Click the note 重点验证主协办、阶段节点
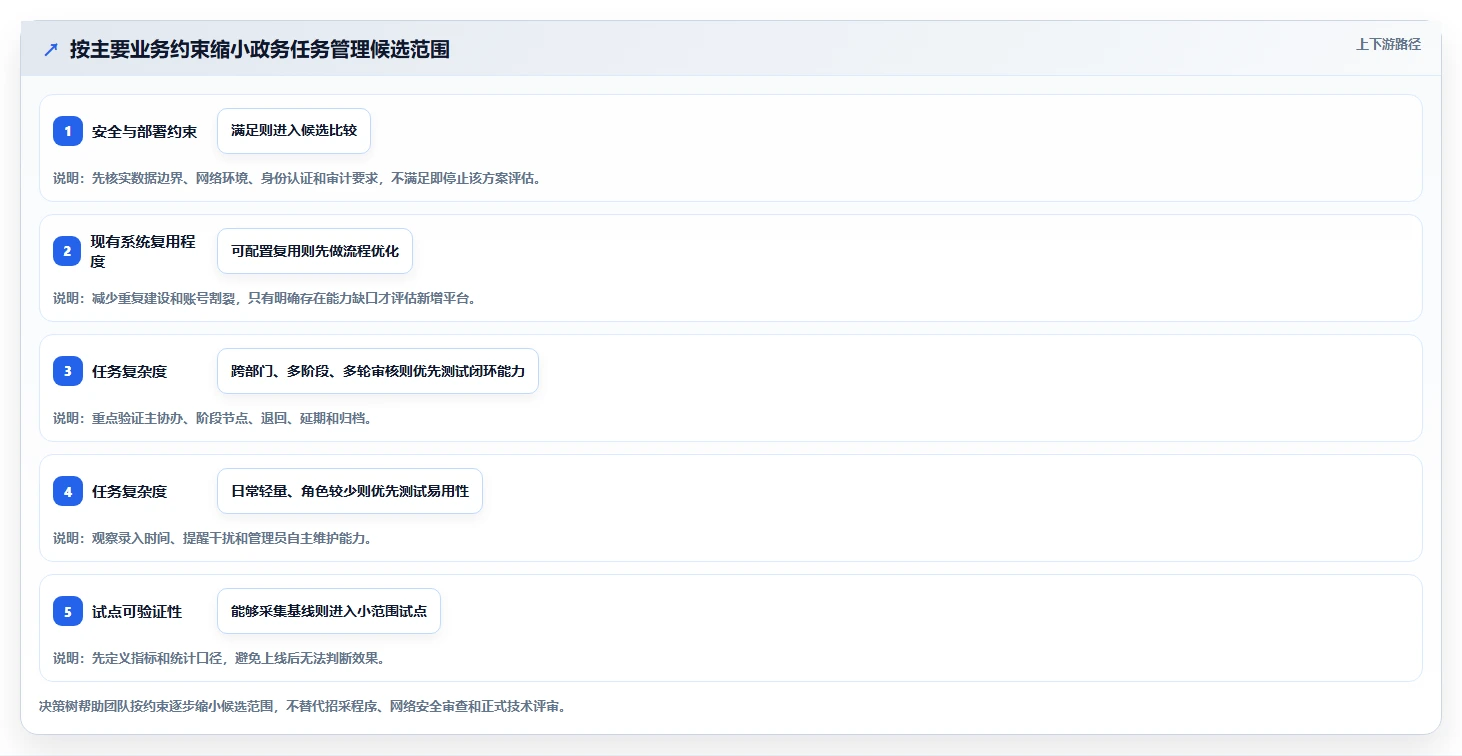Screen dimensions: 1462x756 pyautogui.click(x=213, y=418)
